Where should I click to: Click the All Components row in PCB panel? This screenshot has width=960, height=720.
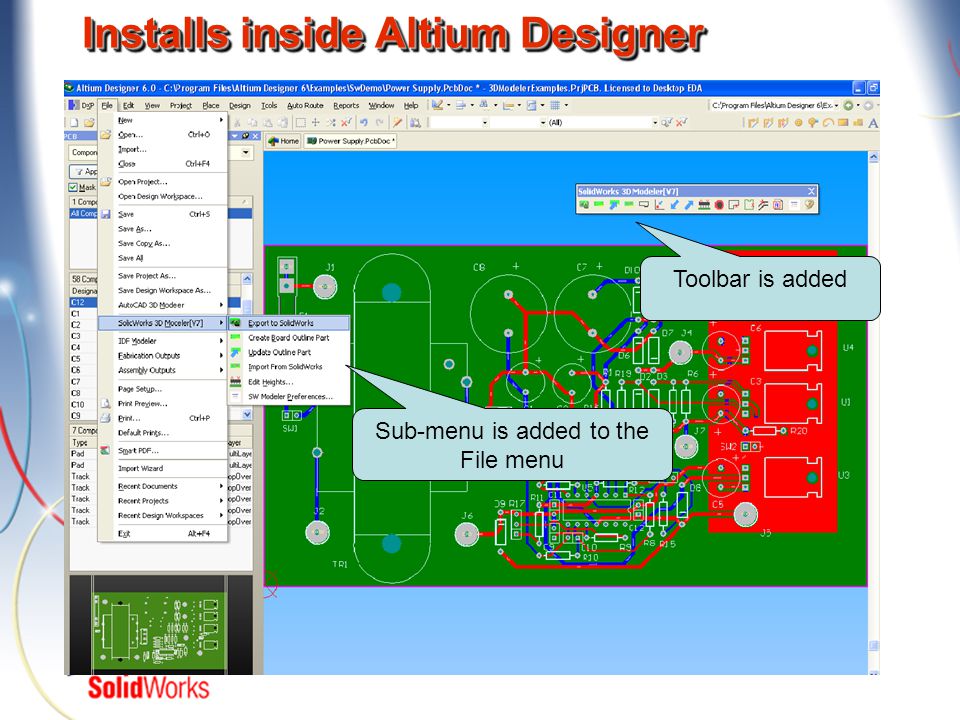click(84, 213)
